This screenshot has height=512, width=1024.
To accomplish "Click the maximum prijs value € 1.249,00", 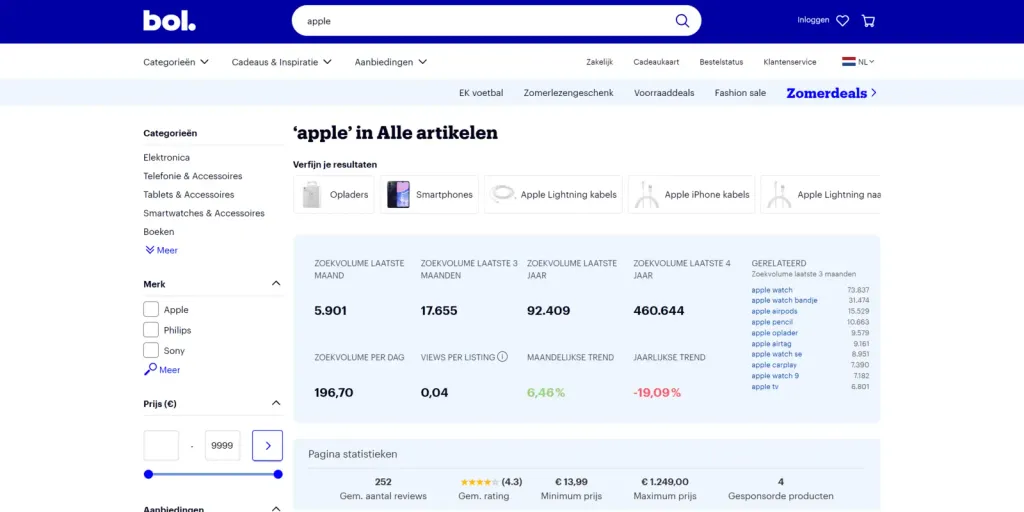I will [x=664, y=482].
